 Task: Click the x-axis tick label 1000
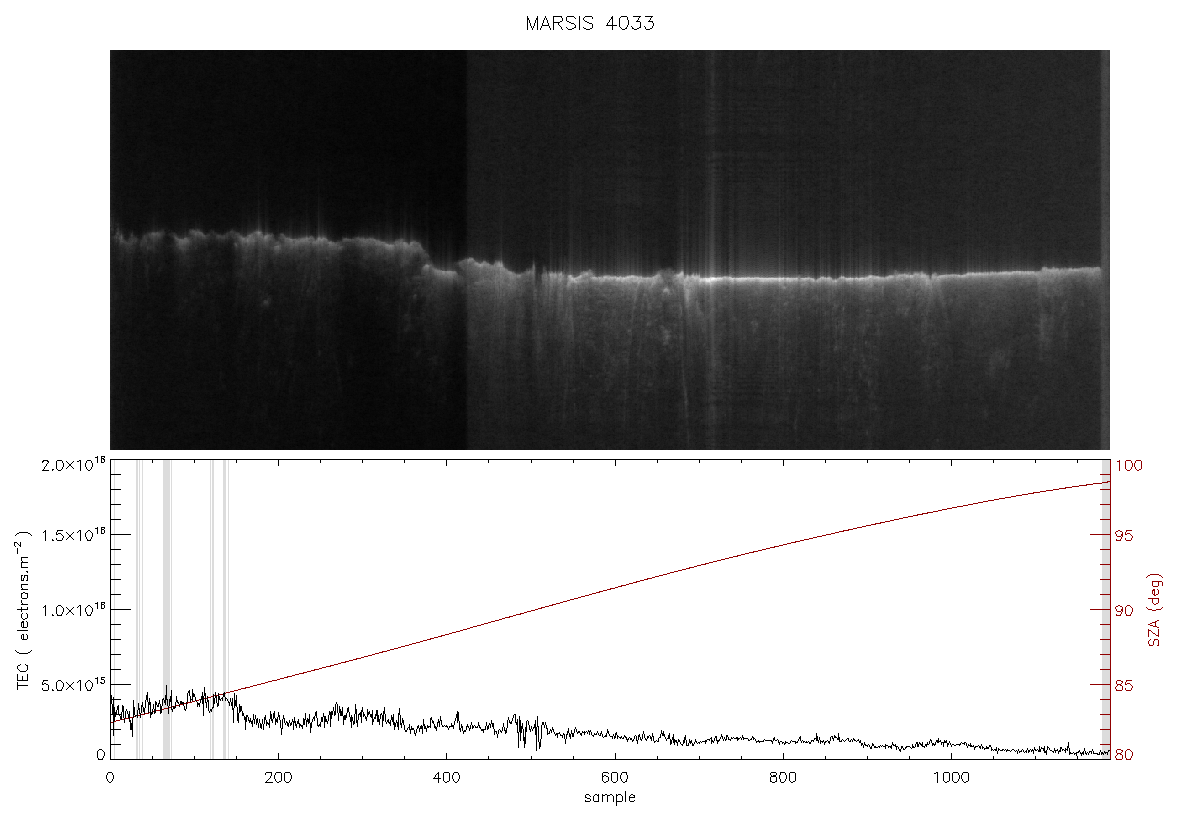[x=951, y=778]
